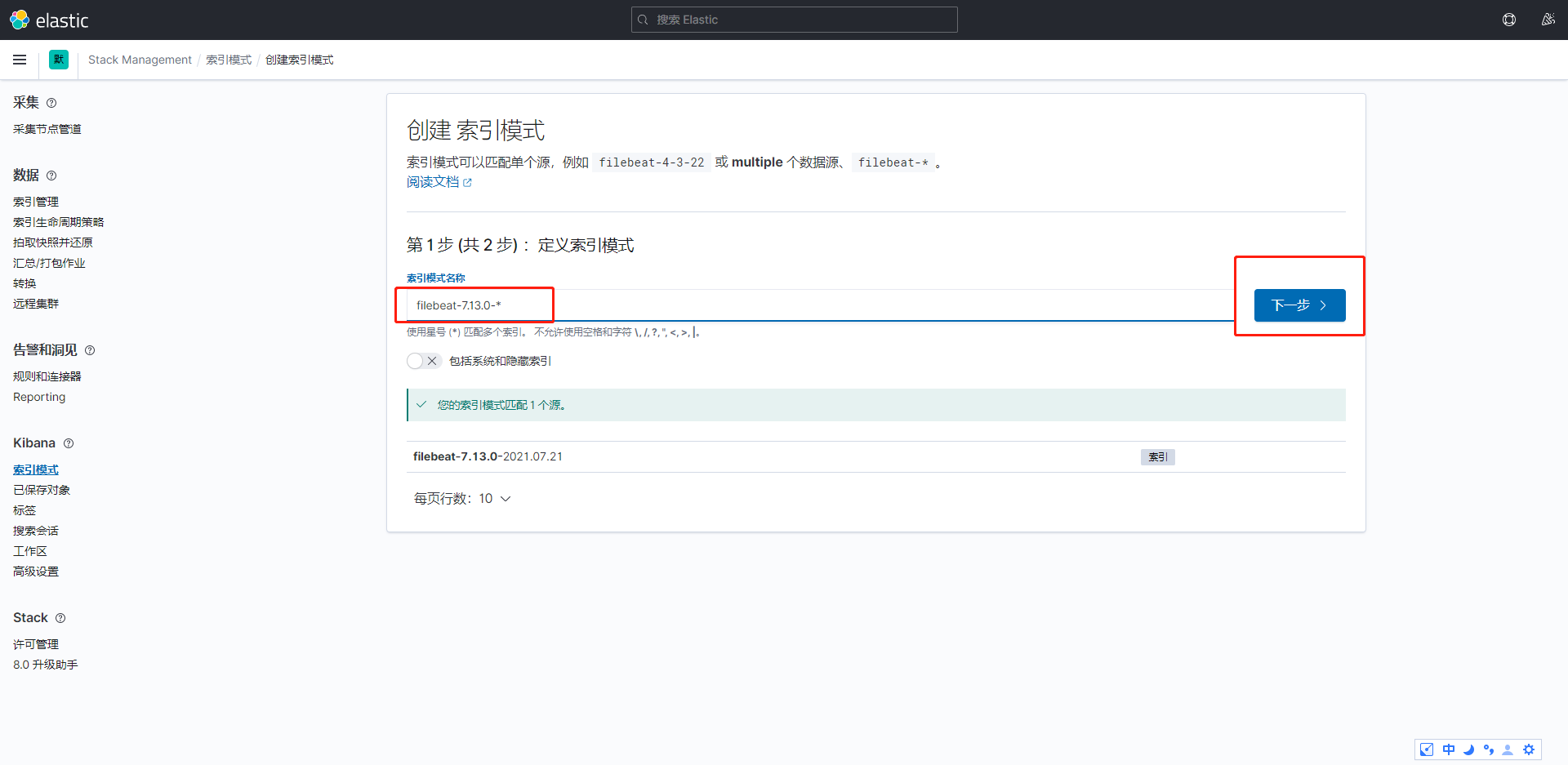Click the IME punctuation toggle icon
The image size is (1568, 765).
point(1488,749)
